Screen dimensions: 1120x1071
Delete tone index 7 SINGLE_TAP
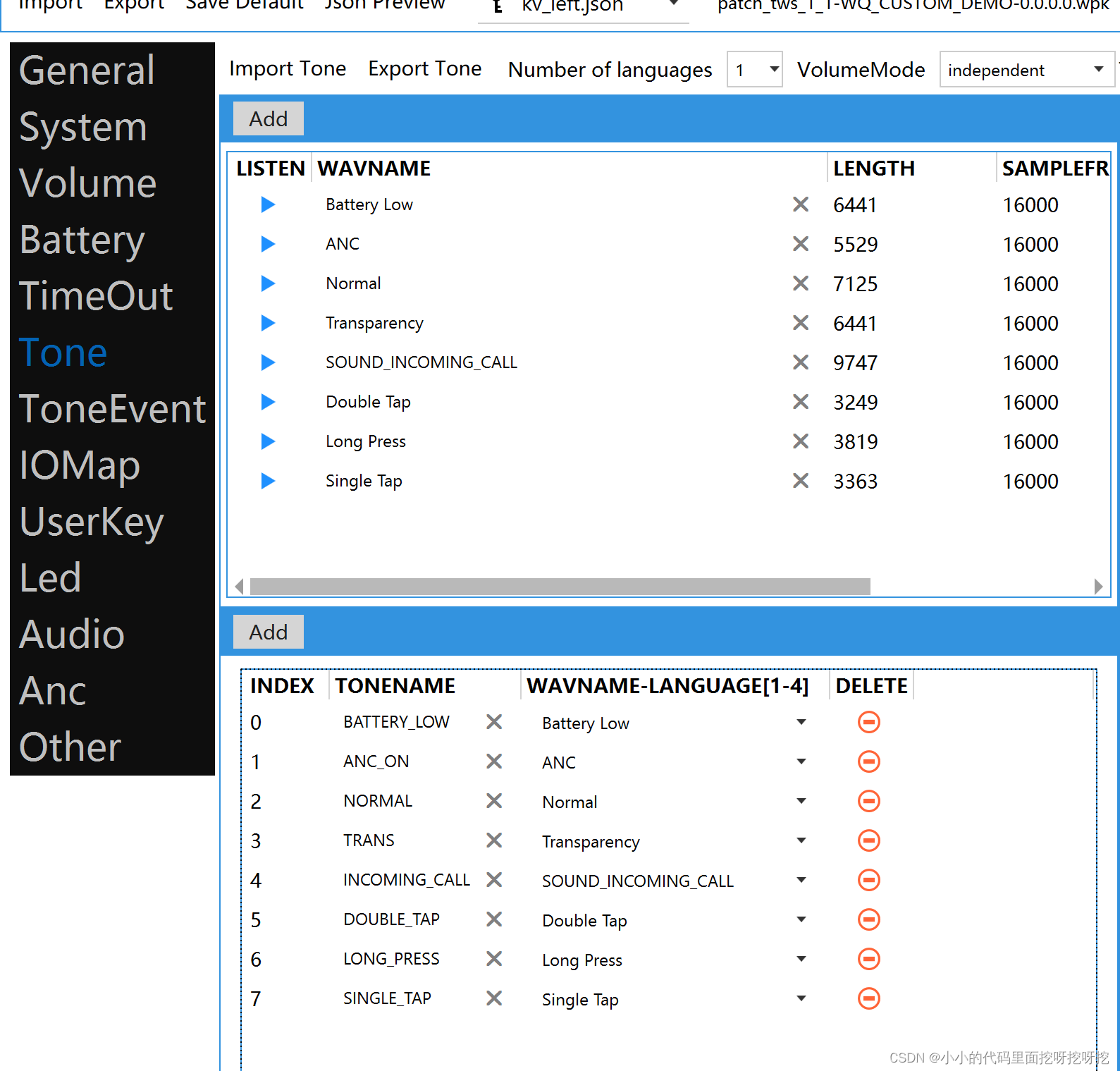pos(869,998)
